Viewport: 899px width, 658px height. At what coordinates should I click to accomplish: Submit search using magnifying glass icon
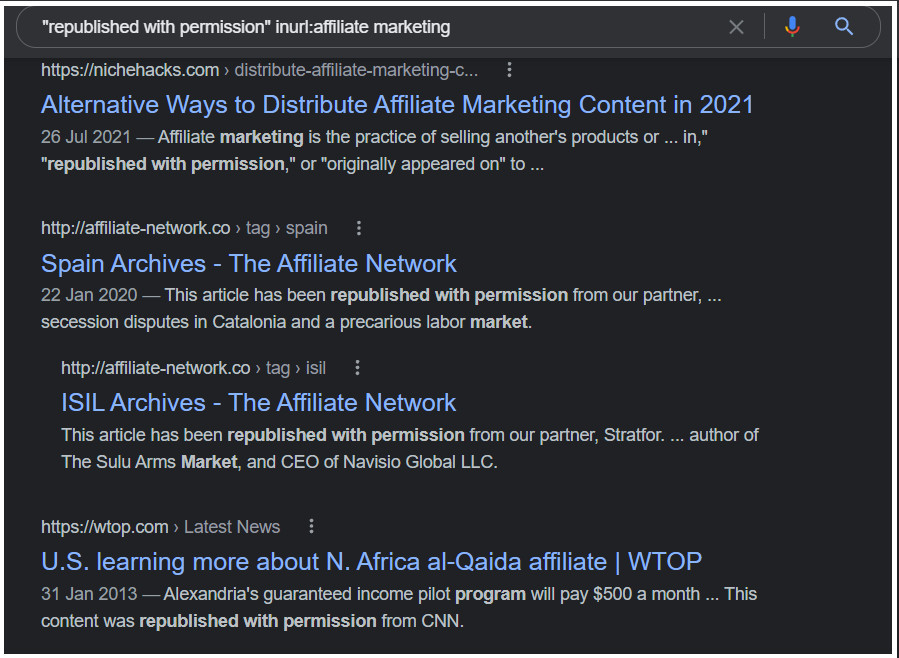click(x=843, y=26)
